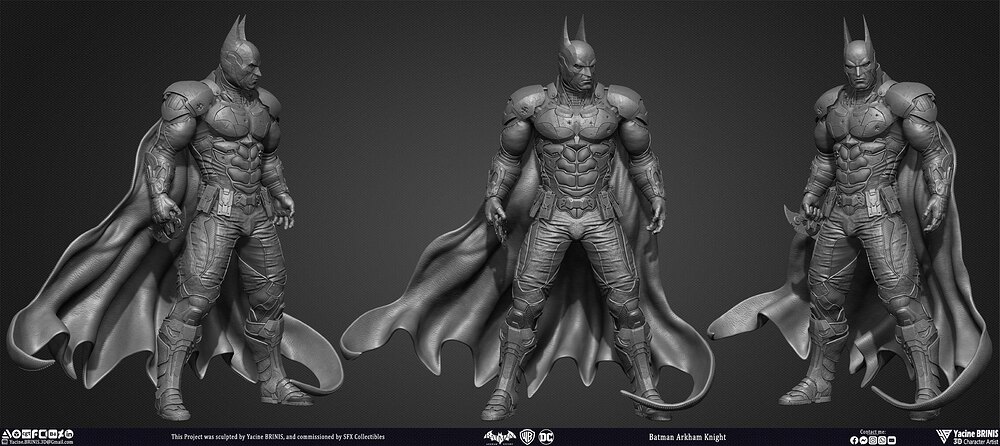Click the Batman Arkham Knight bat logo
The width and height of the screenshot is (1000, 446).
pyautogui.click(x=500, y=437)
